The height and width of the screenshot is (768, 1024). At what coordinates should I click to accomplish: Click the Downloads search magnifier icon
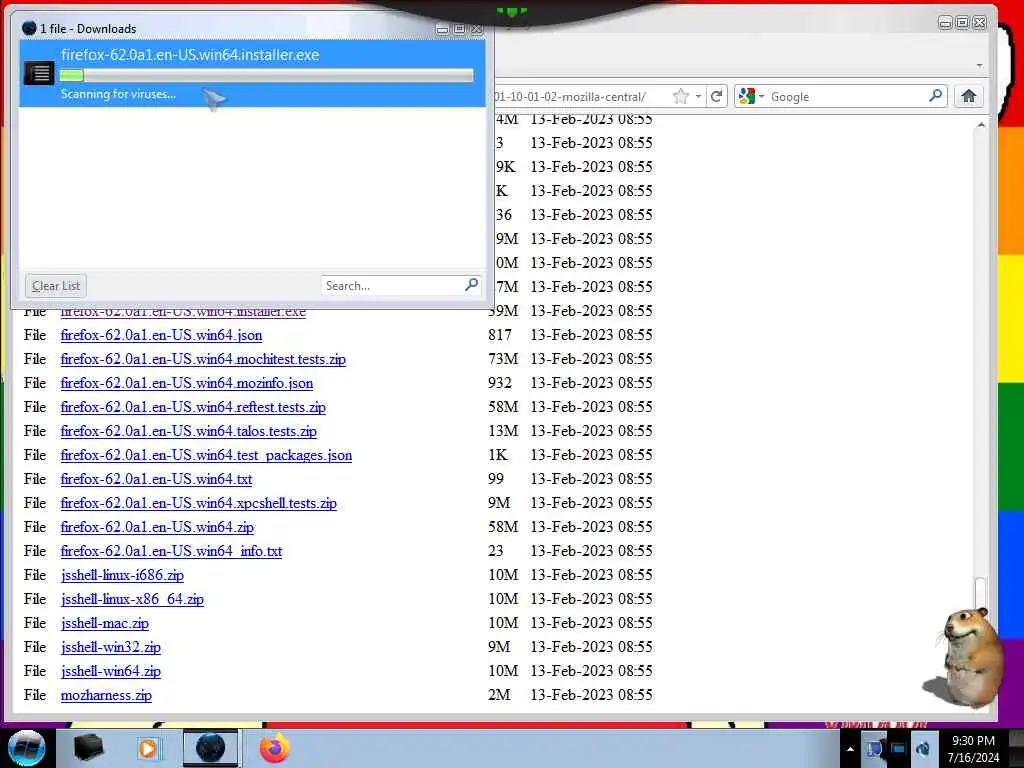pos(472,285)
